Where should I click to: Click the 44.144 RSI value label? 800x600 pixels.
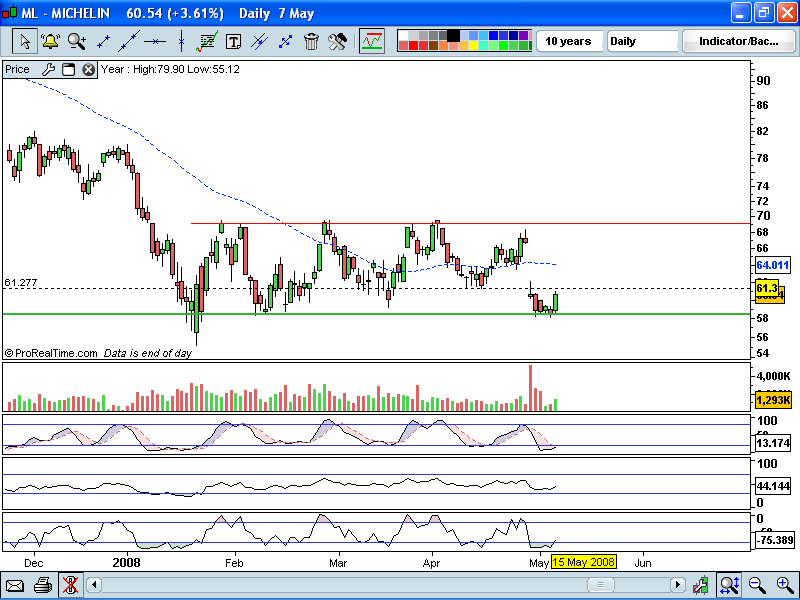tap(773, 486)
